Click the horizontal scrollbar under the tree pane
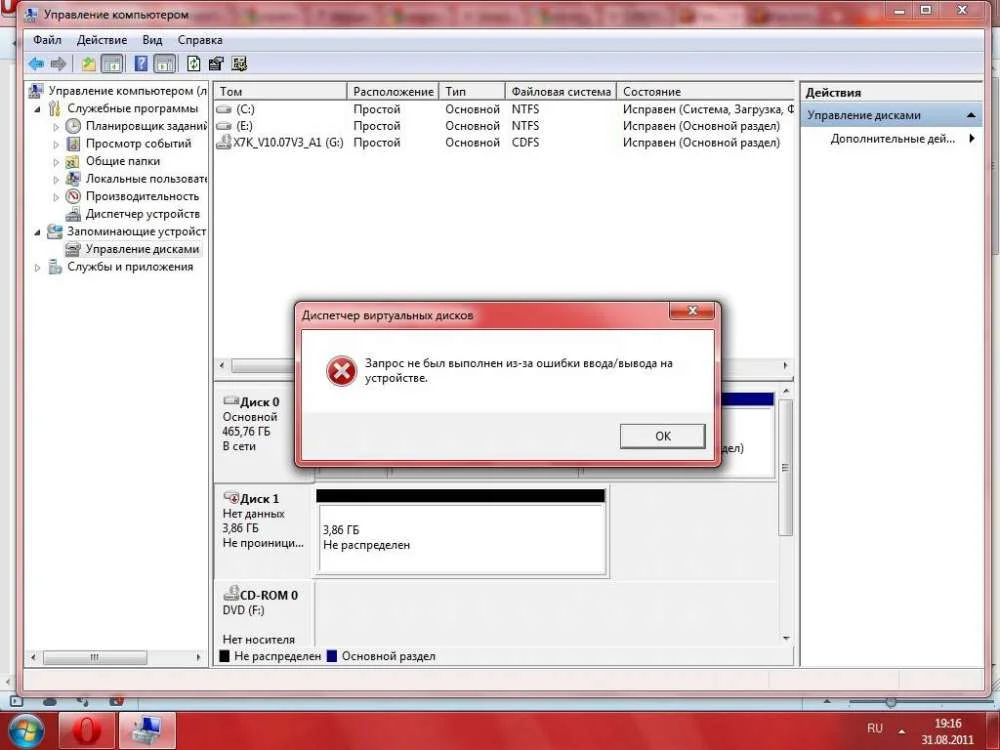 coord(95,657)
